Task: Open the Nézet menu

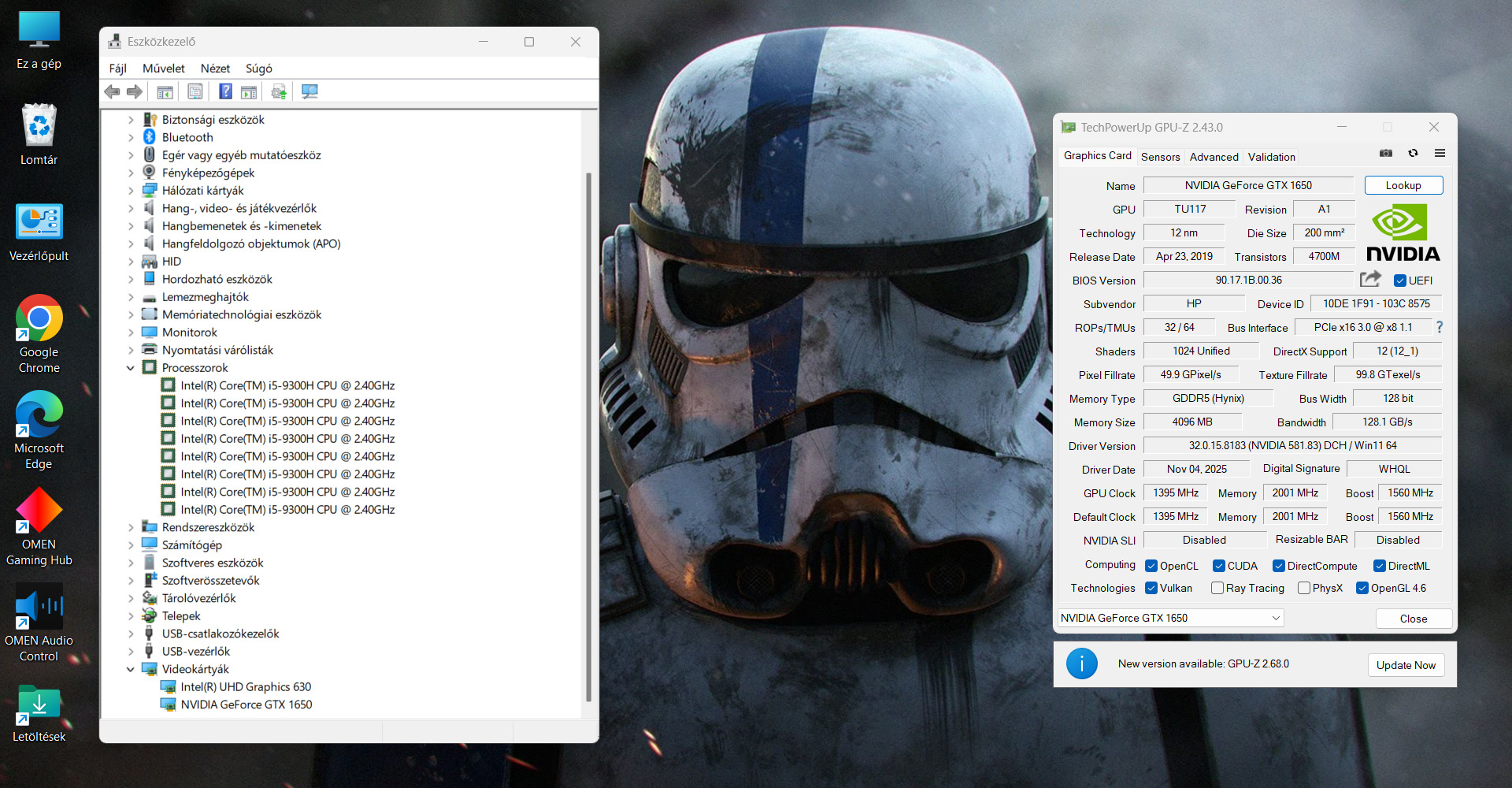Action: (215, 69)
